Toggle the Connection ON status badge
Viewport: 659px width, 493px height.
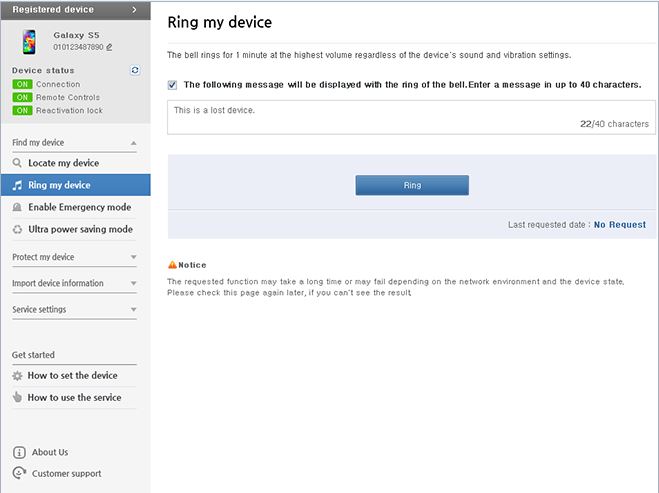(22, 84)
